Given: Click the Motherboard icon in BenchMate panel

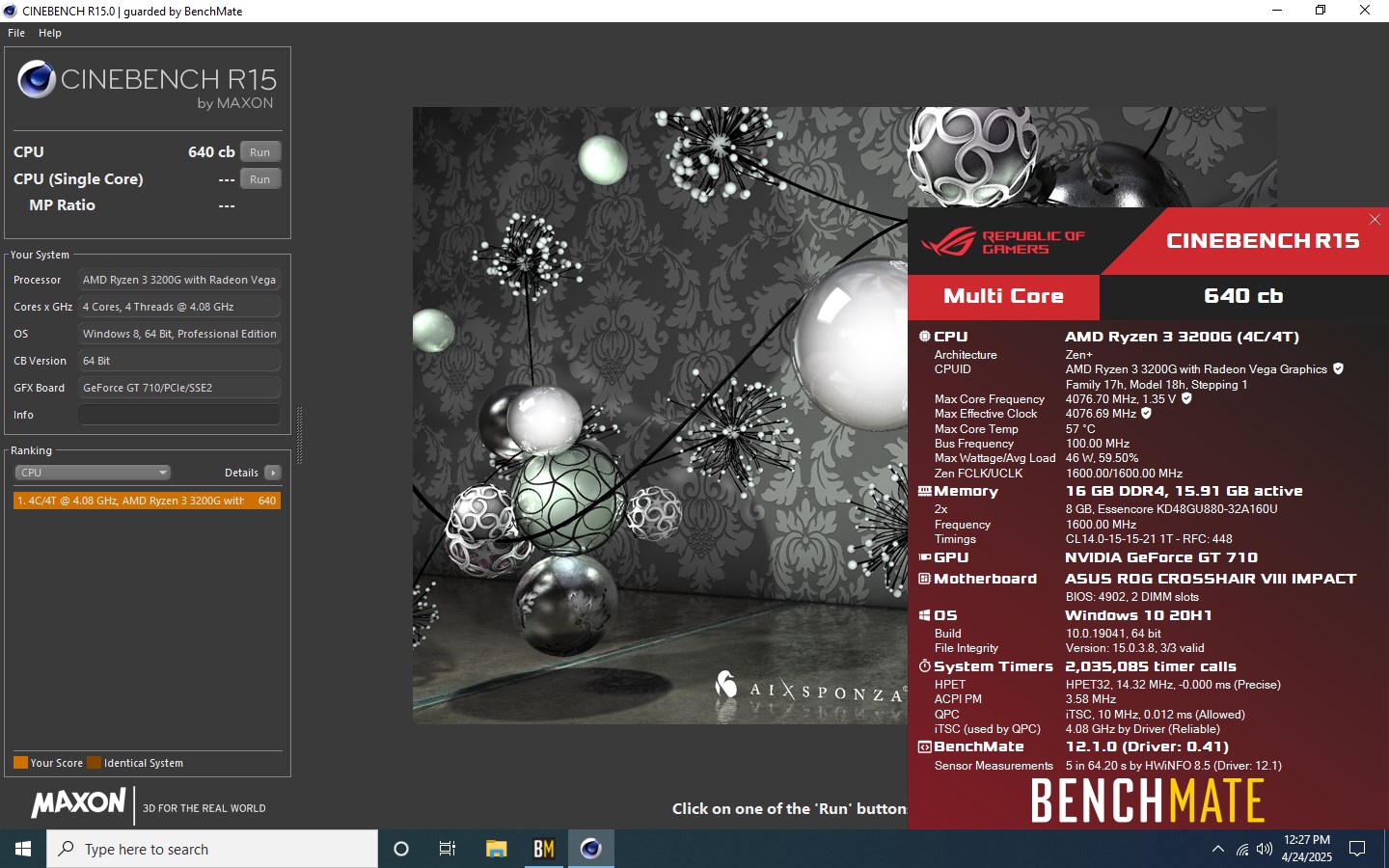Looking at the screenshot, I should [x=924, y=579].
